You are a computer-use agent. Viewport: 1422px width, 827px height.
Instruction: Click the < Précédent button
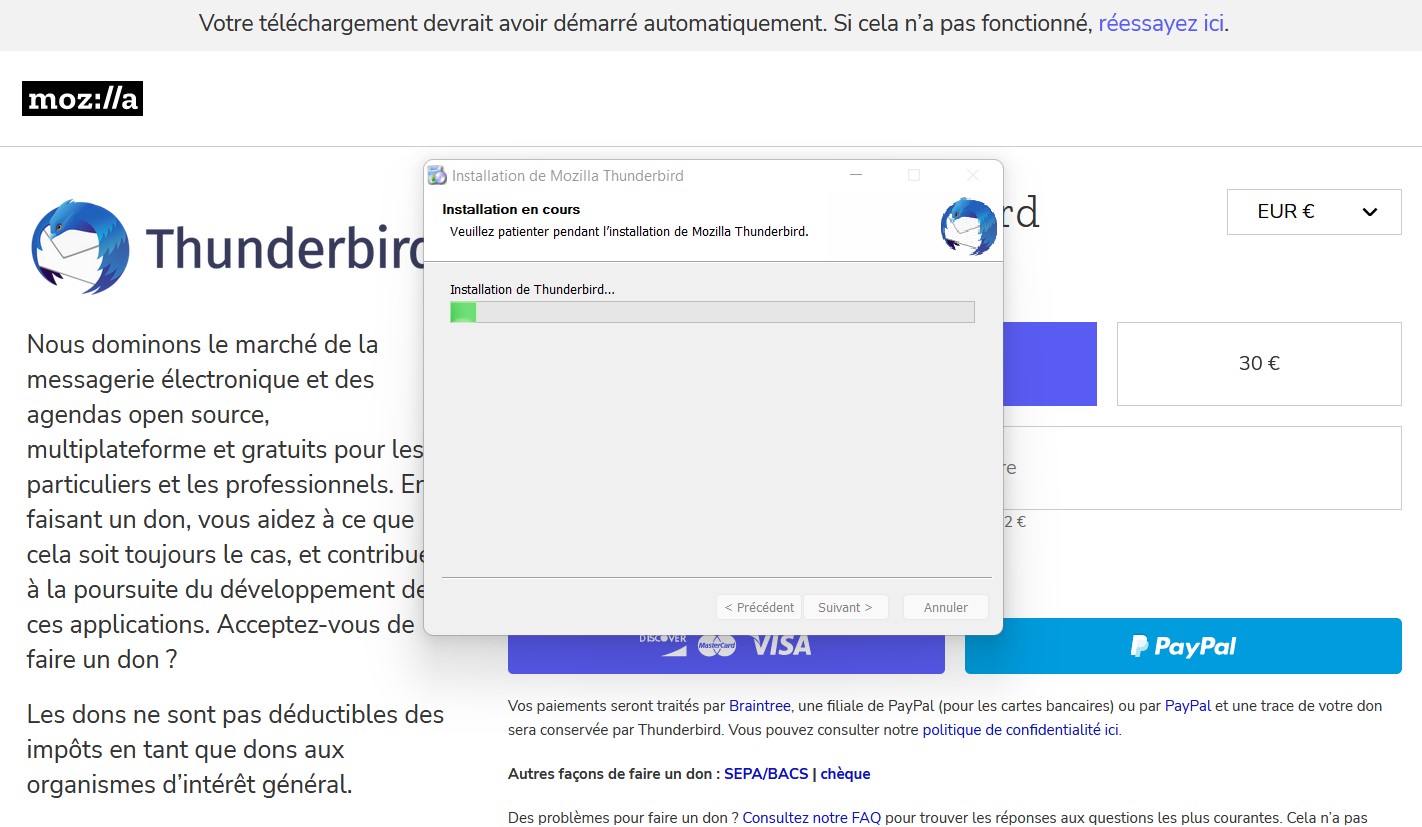[759, 607]
